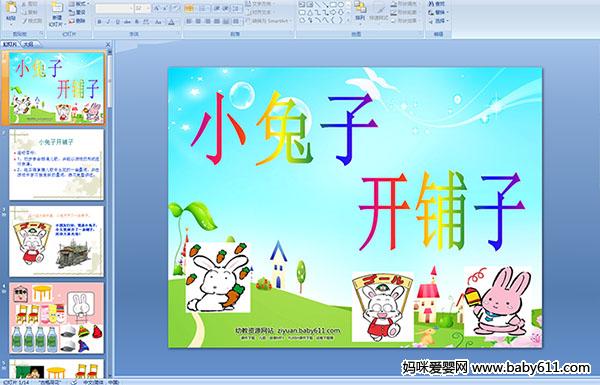Select the oval shape in the shapes gallery
The height and width of the screenshot is (385, 600).
pyautogui.click(x=341, y=4)
